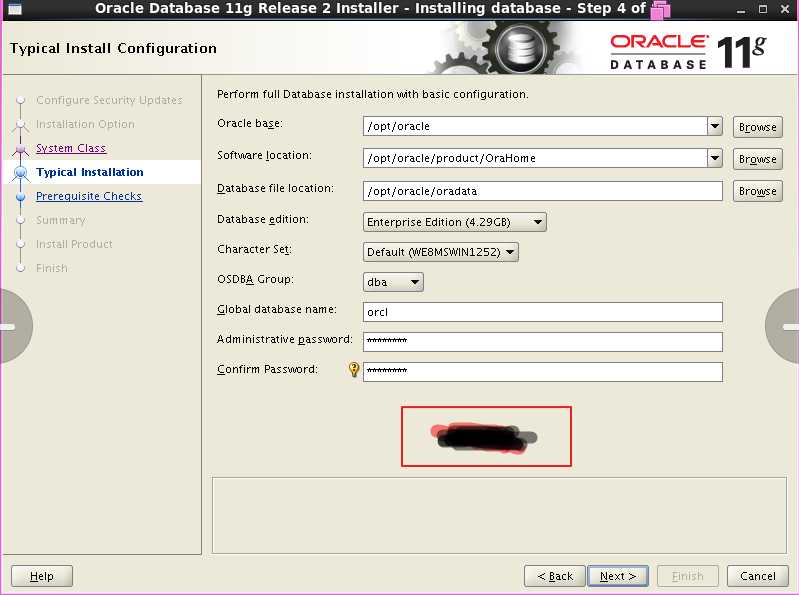Screen dimensions: 799x595
Task: Focus the Database file location field
Action: pyautogui.click(x=543, y=191)
